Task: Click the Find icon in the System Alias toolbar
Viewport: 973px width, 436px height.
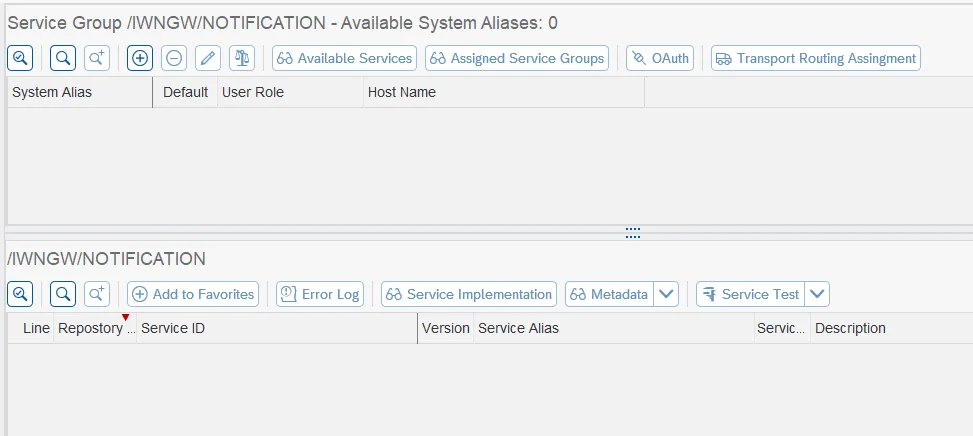Action: 63,58
